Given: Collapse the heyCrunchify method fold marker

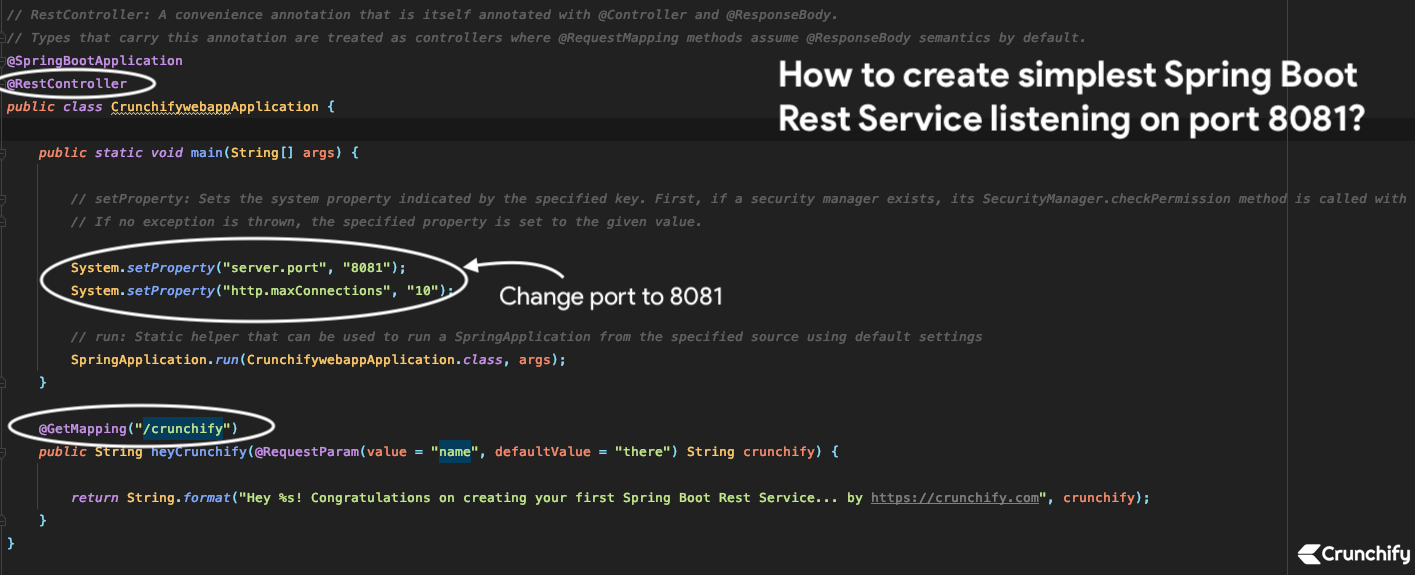Looking at the screenshot, I should (5, 452).
